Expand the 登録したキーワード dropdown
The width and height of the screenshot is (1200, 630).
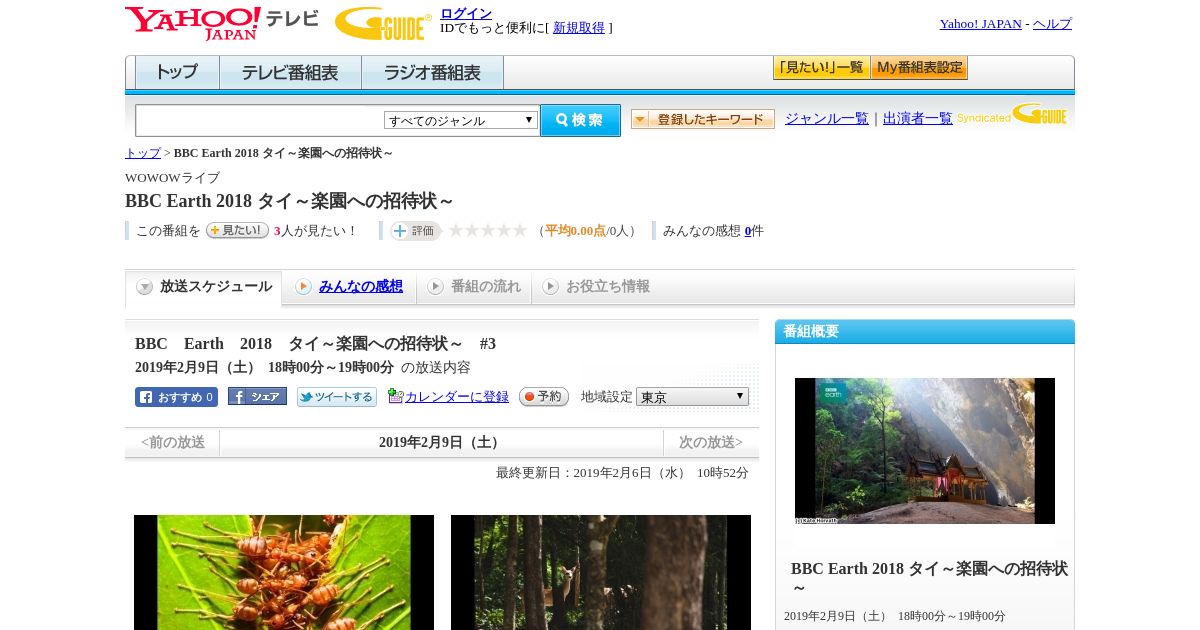703,119
